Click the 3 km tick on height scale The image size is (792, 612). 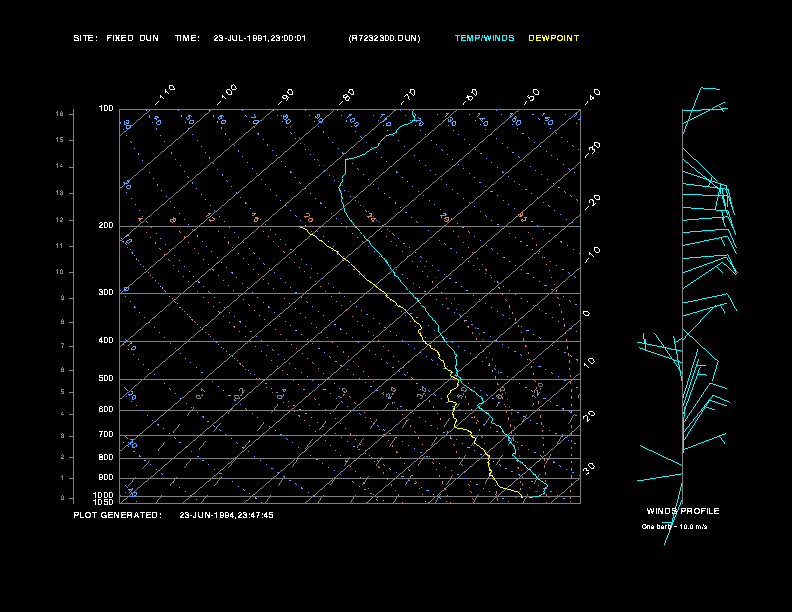(63, 436)
